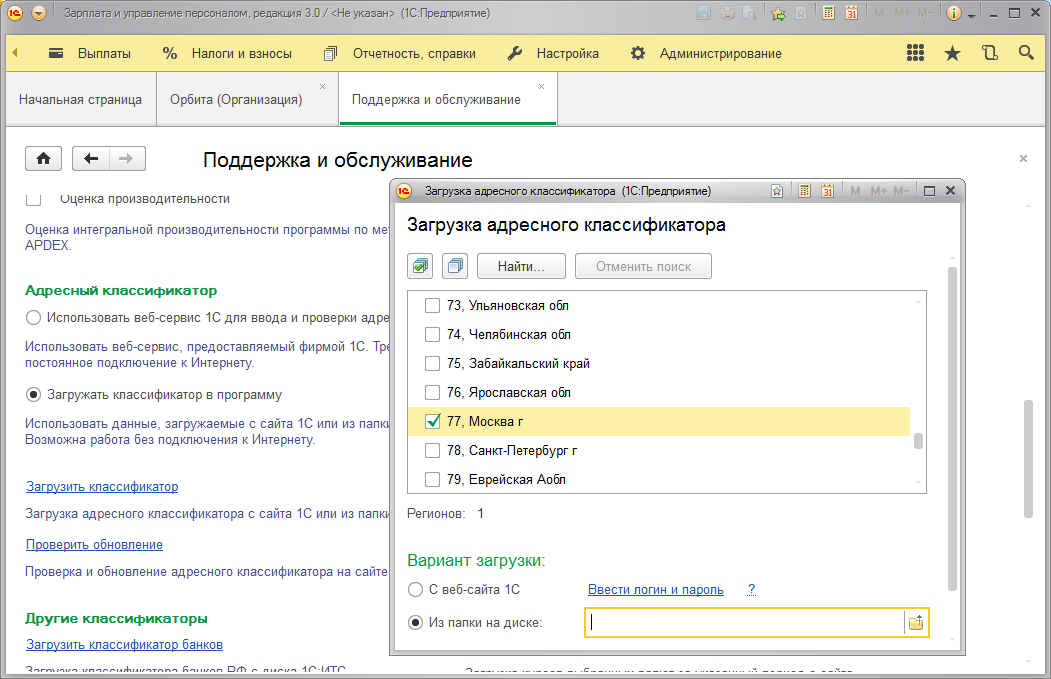Click the check all regions icon
The image size is (1051, 679).
(x=420, y=266)
